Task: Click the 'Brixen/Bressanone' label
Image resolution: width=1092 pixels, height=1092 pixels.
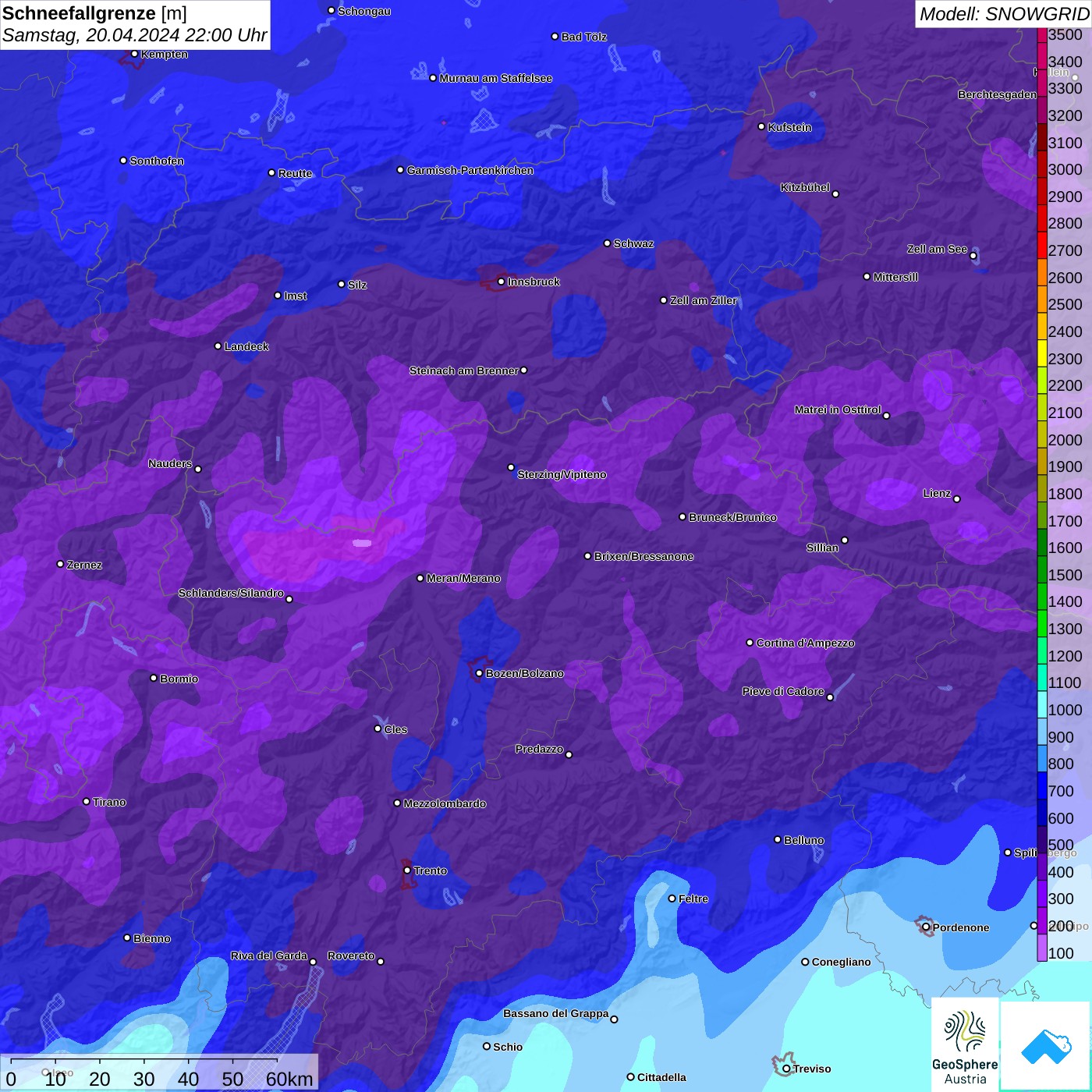Action: [644, 556]
